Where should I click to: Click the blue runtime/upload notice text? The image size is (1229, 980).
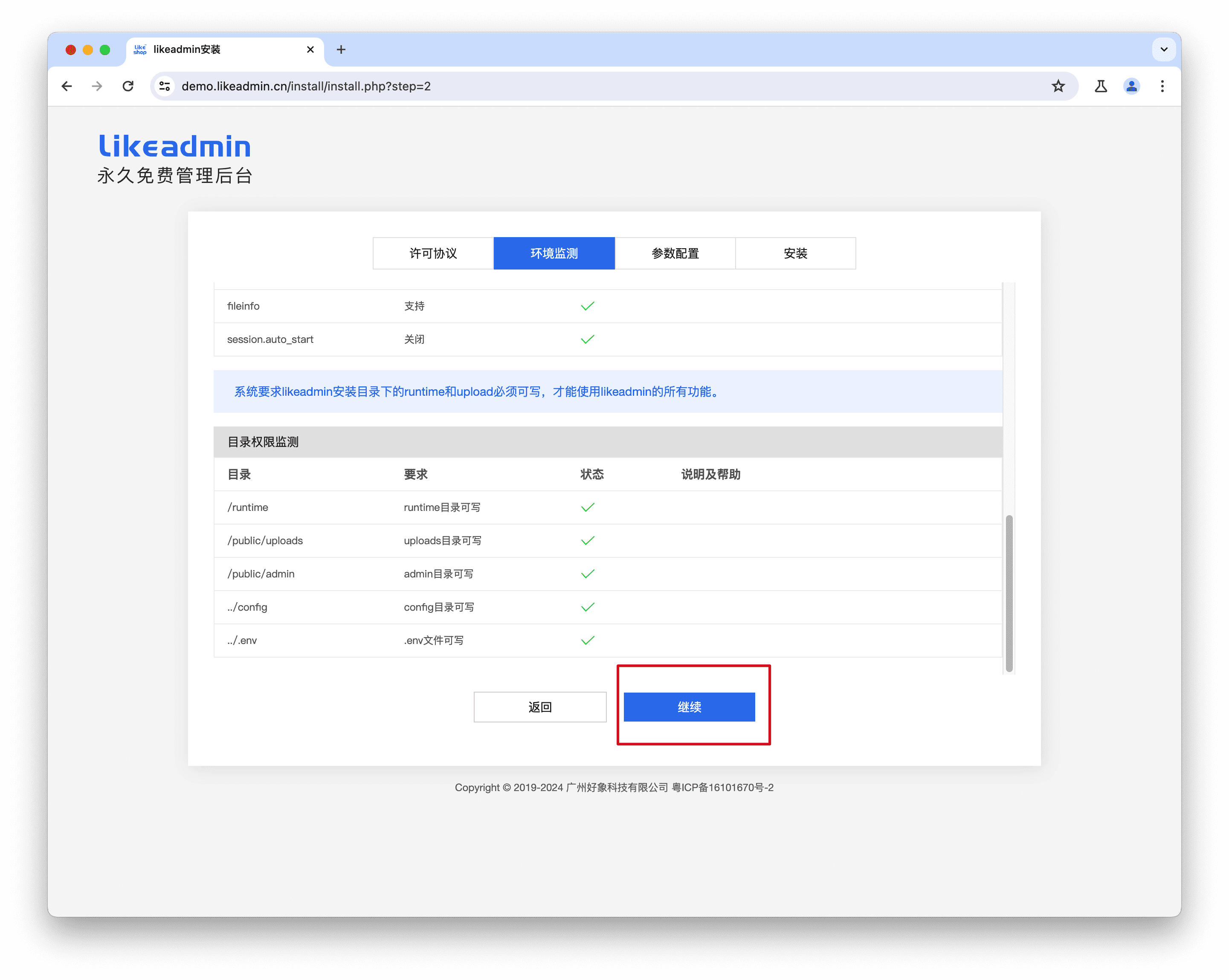point(477,391)
